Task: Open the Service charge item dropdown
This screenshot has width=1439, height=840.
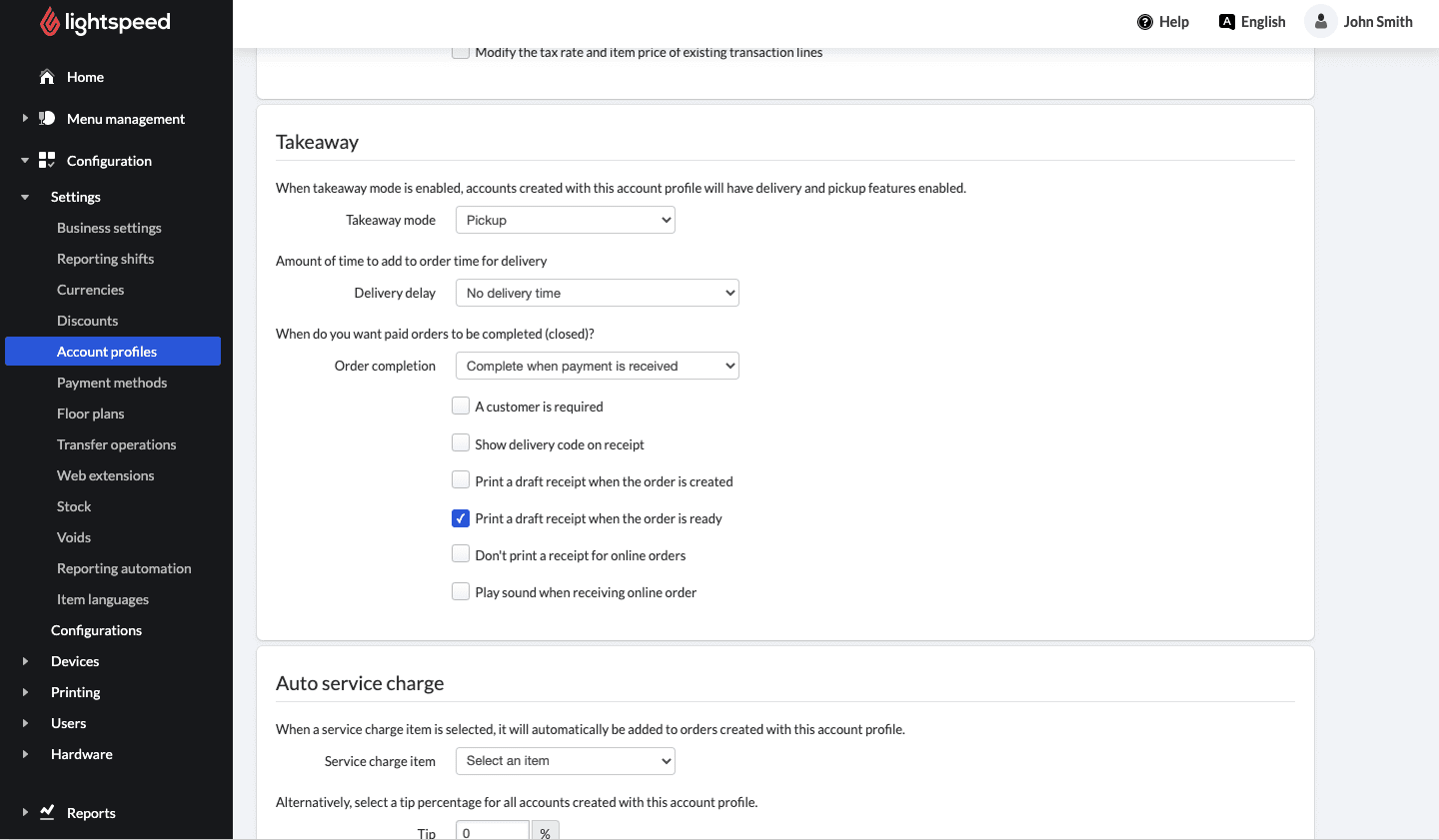Action: (566, 761)
